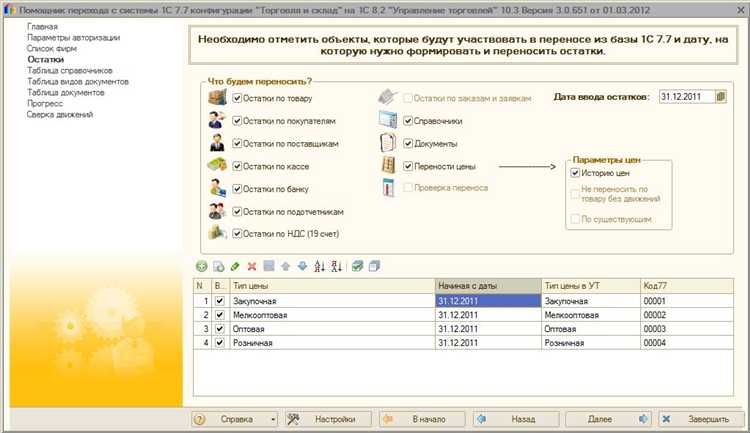Toggle the Остатки по кассе checkbox
The image size is (750, 433).
(x=238, y=166)
